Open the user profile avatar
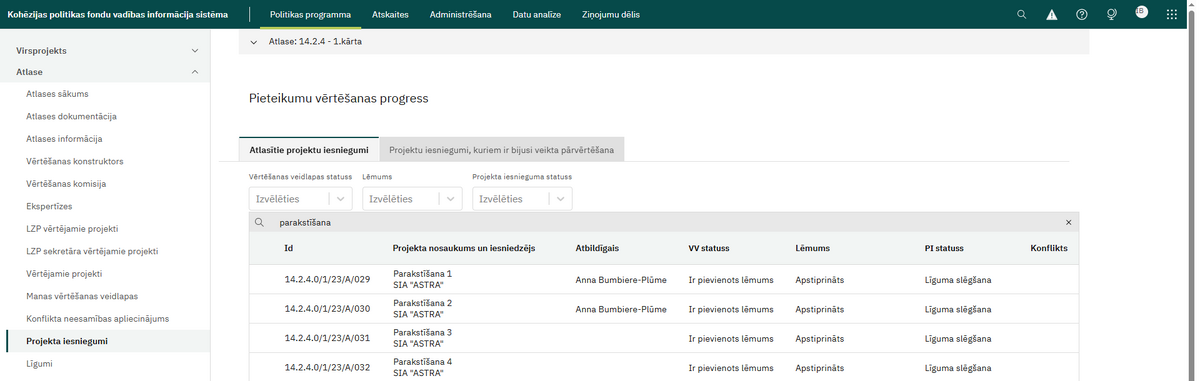This screenshot has width=1200, height=381. [1141, 12]
